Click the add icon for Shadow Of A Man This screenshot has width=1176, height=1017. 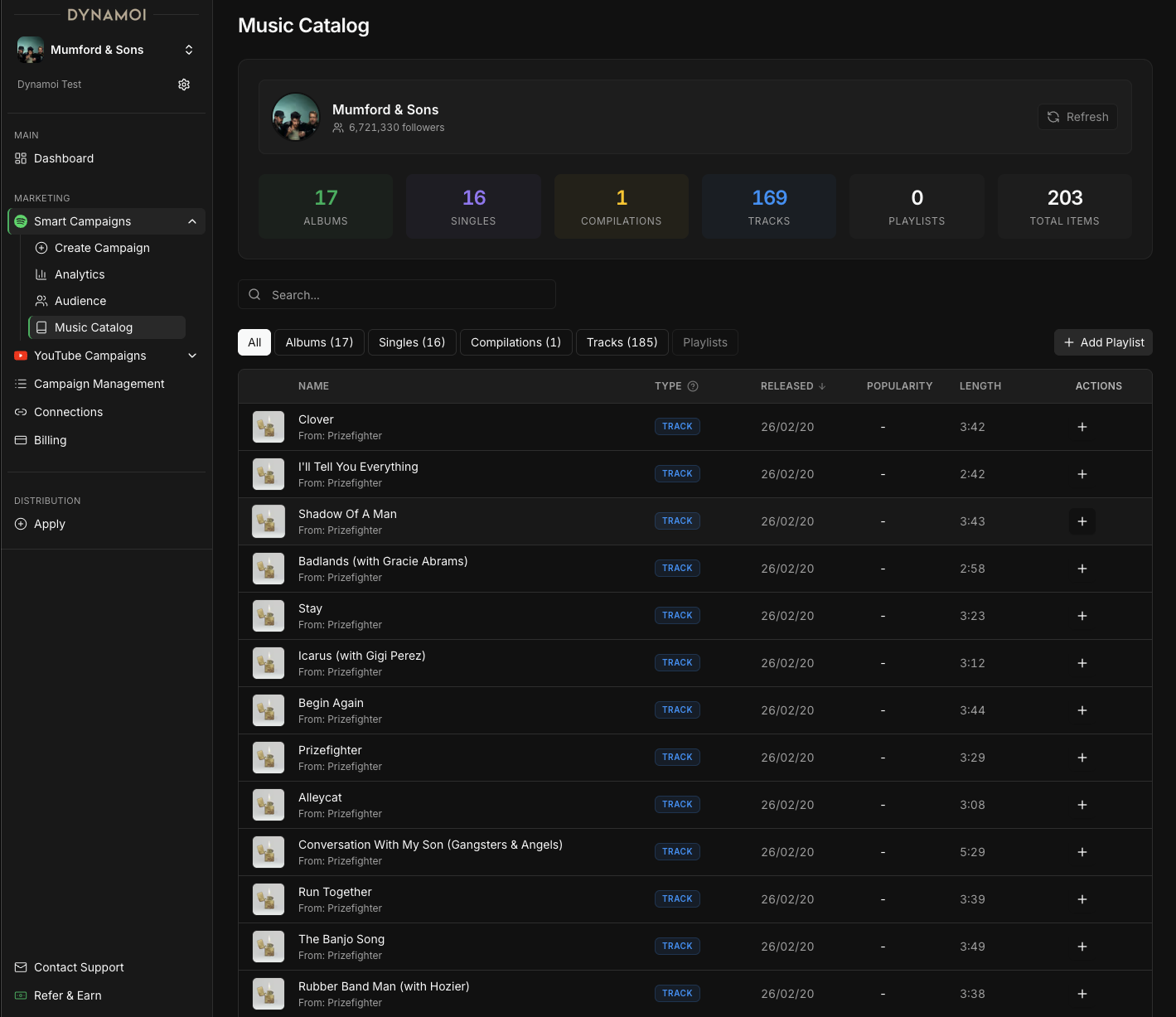click(1082, 521)
